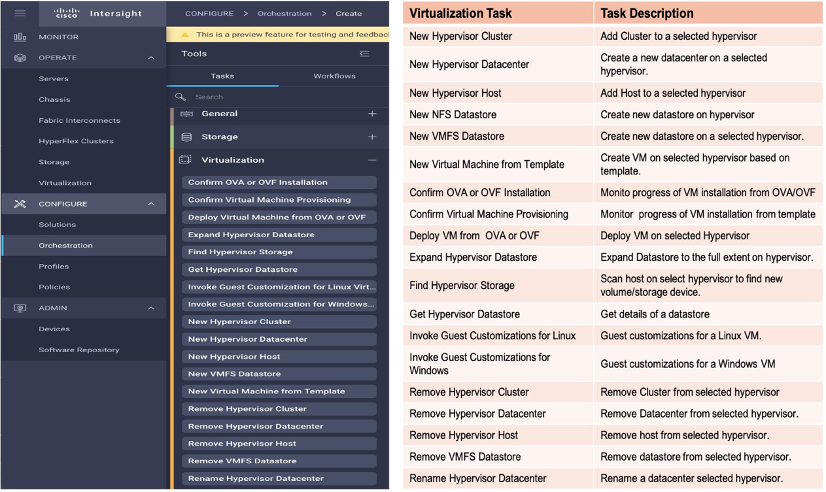Click the warning icon in preview banner
This screenshot has height=492, width=826.
[185, 35]
